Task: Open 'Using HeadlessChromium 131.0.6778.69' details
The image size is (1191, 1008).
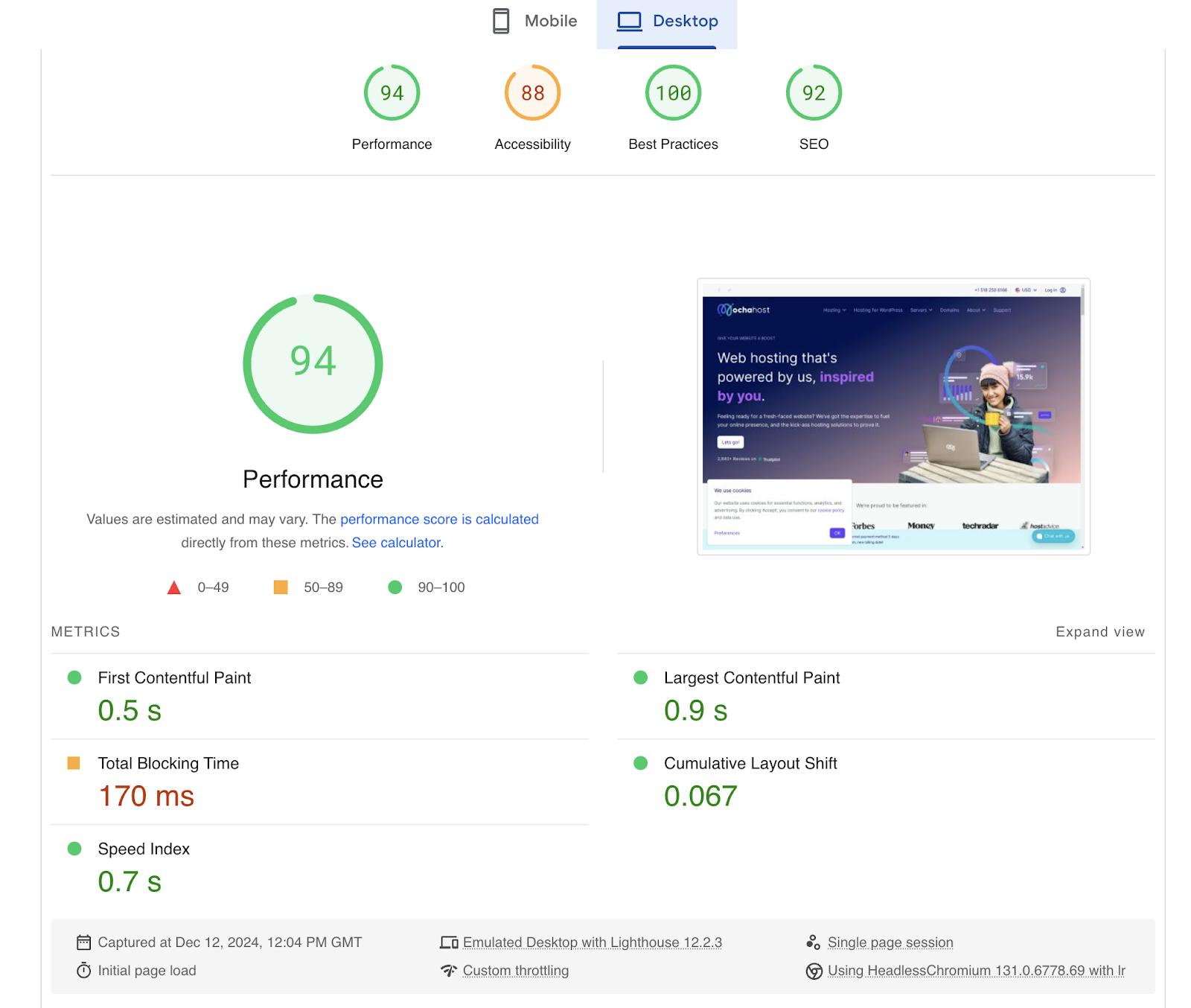Action: tap(977, 971)
